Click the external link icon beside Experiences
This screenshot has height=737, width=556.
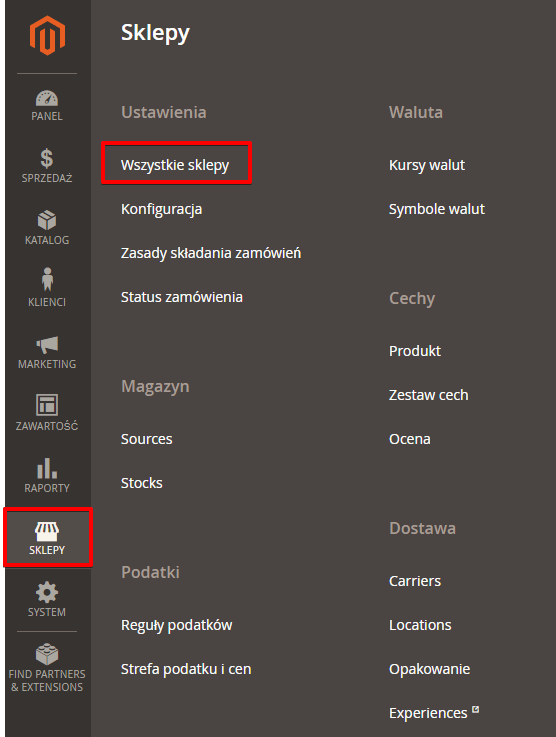tap(476, 709)
